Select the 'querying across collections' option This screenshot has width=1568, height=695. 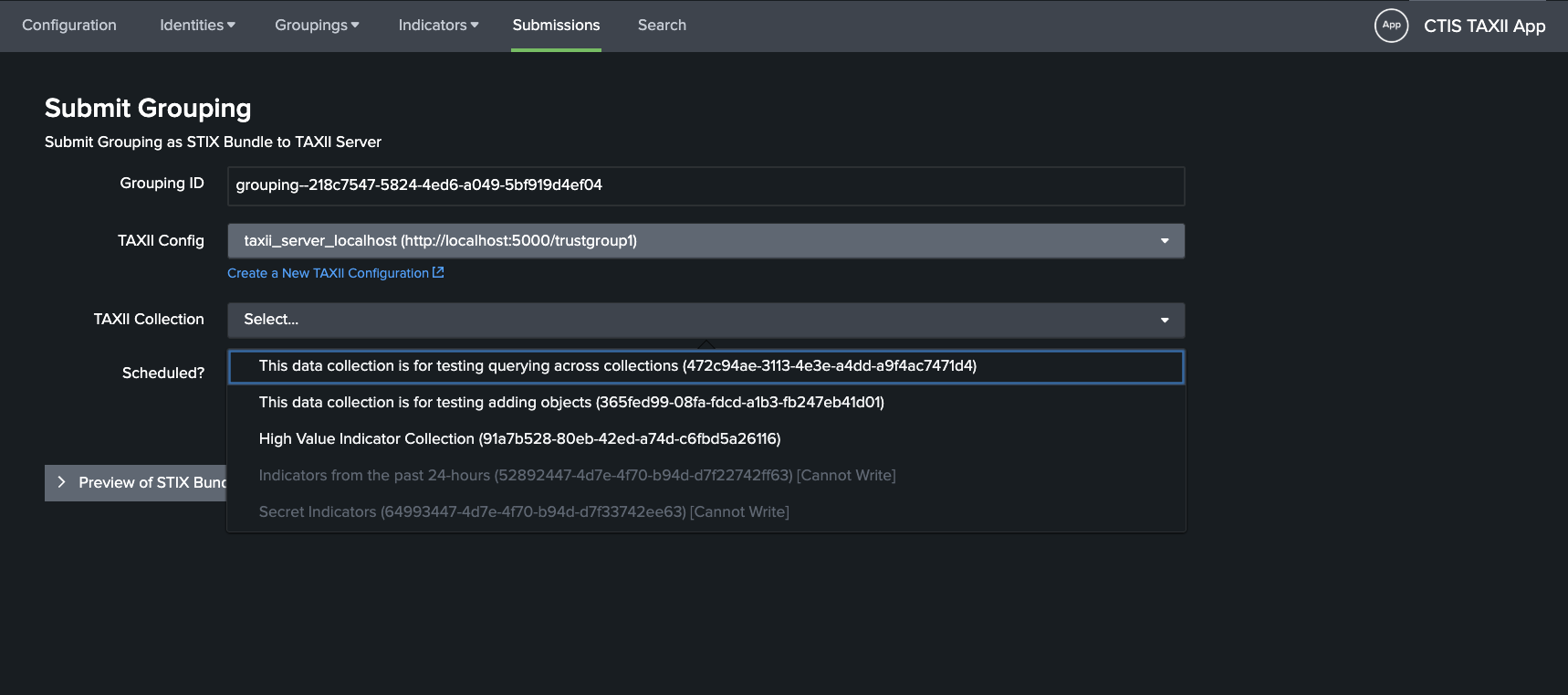[617, 366]
